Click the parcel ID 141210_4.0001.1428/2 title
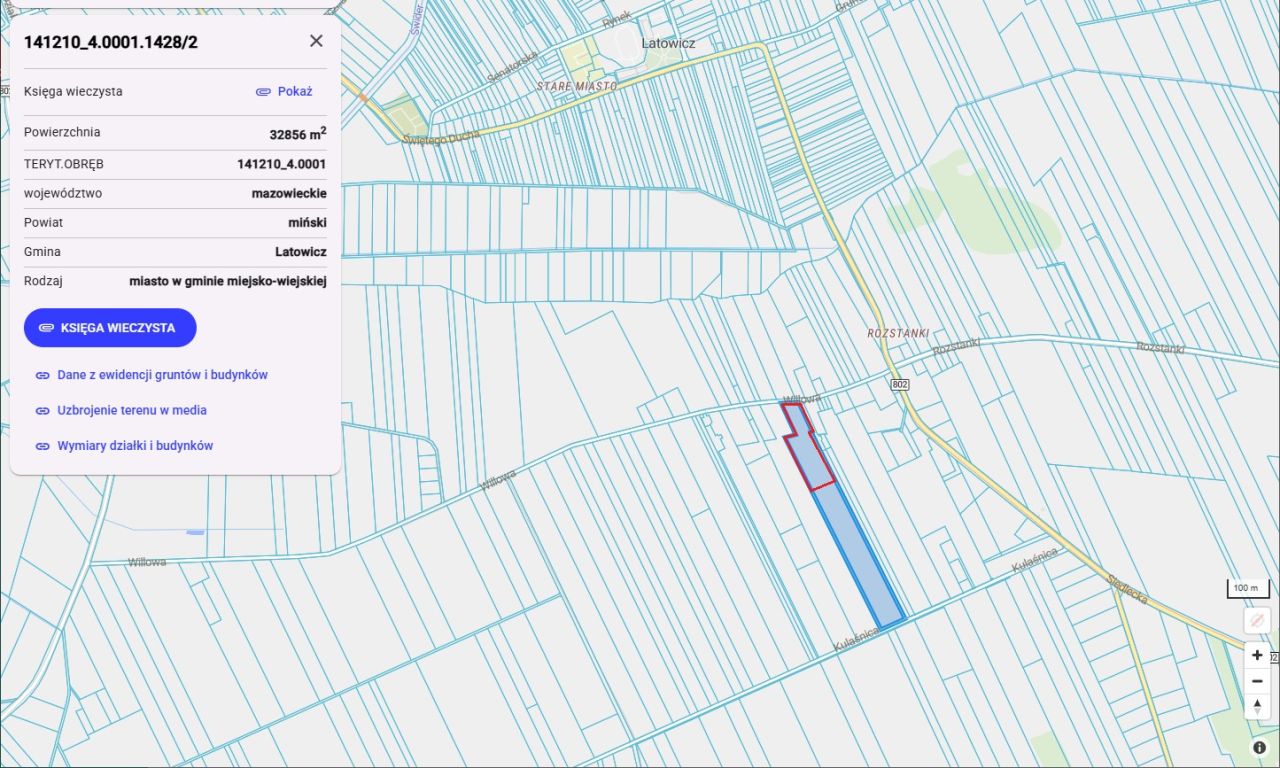 (x=111, y=41)
